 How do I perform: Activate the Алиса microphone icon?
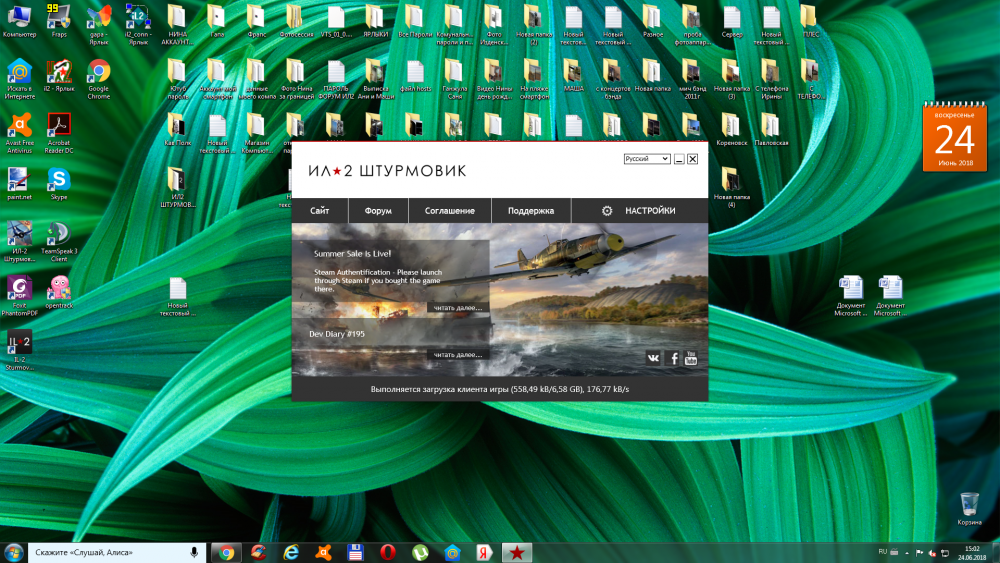pyautogui.click(x=194, y=553)
